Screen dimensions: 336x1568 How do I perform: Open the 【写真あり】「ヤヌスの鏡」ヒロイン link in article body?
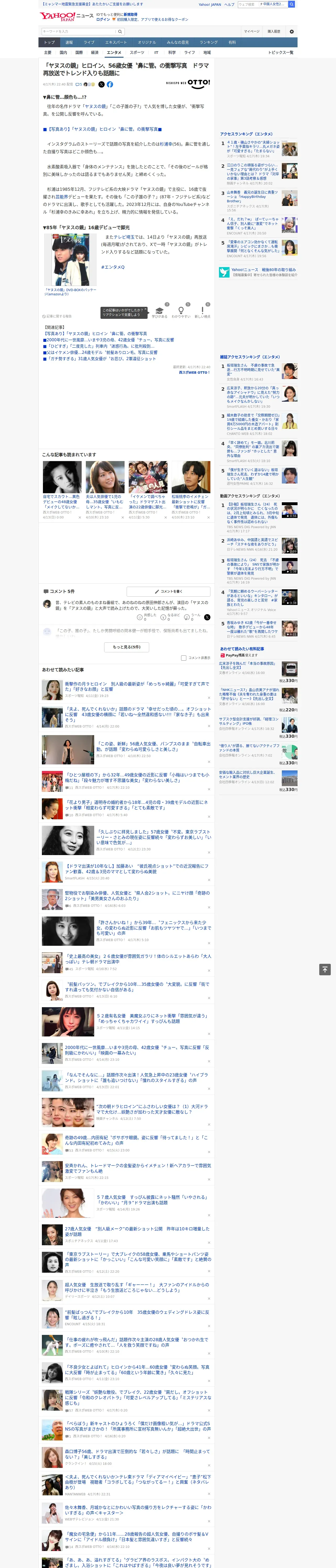102,129
